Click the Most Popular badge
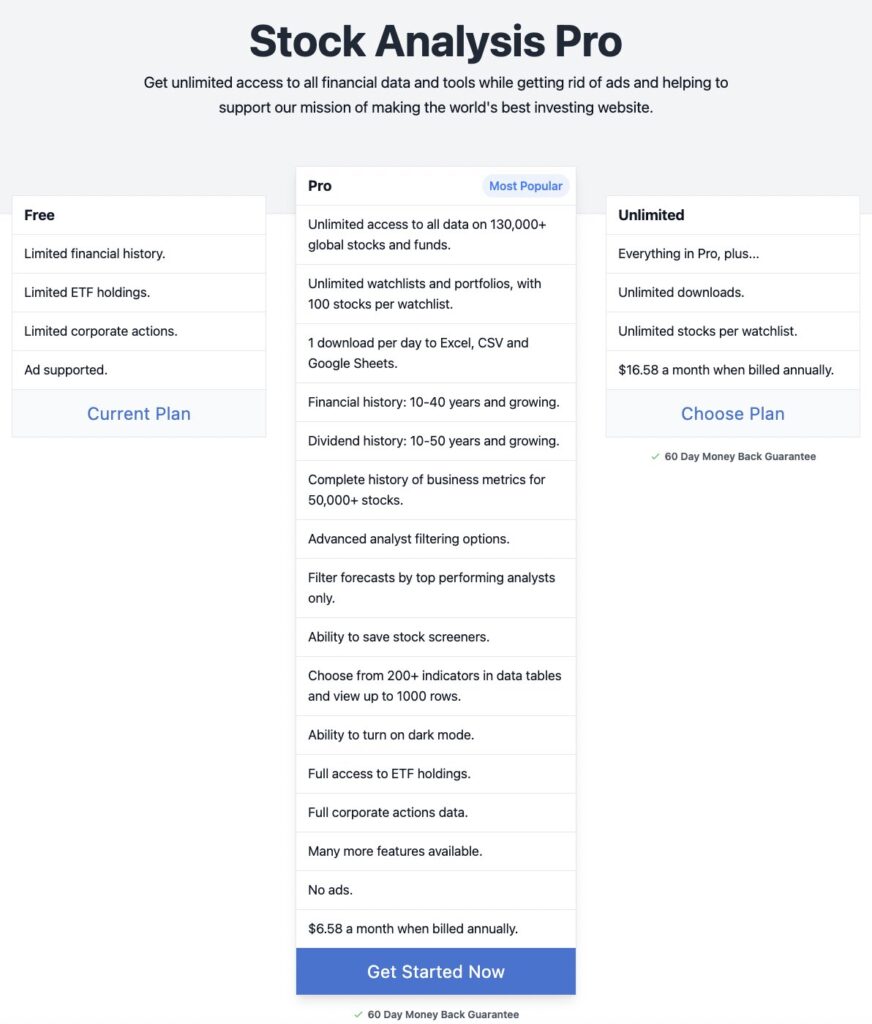872x1024 pixels. pos(525,186)
